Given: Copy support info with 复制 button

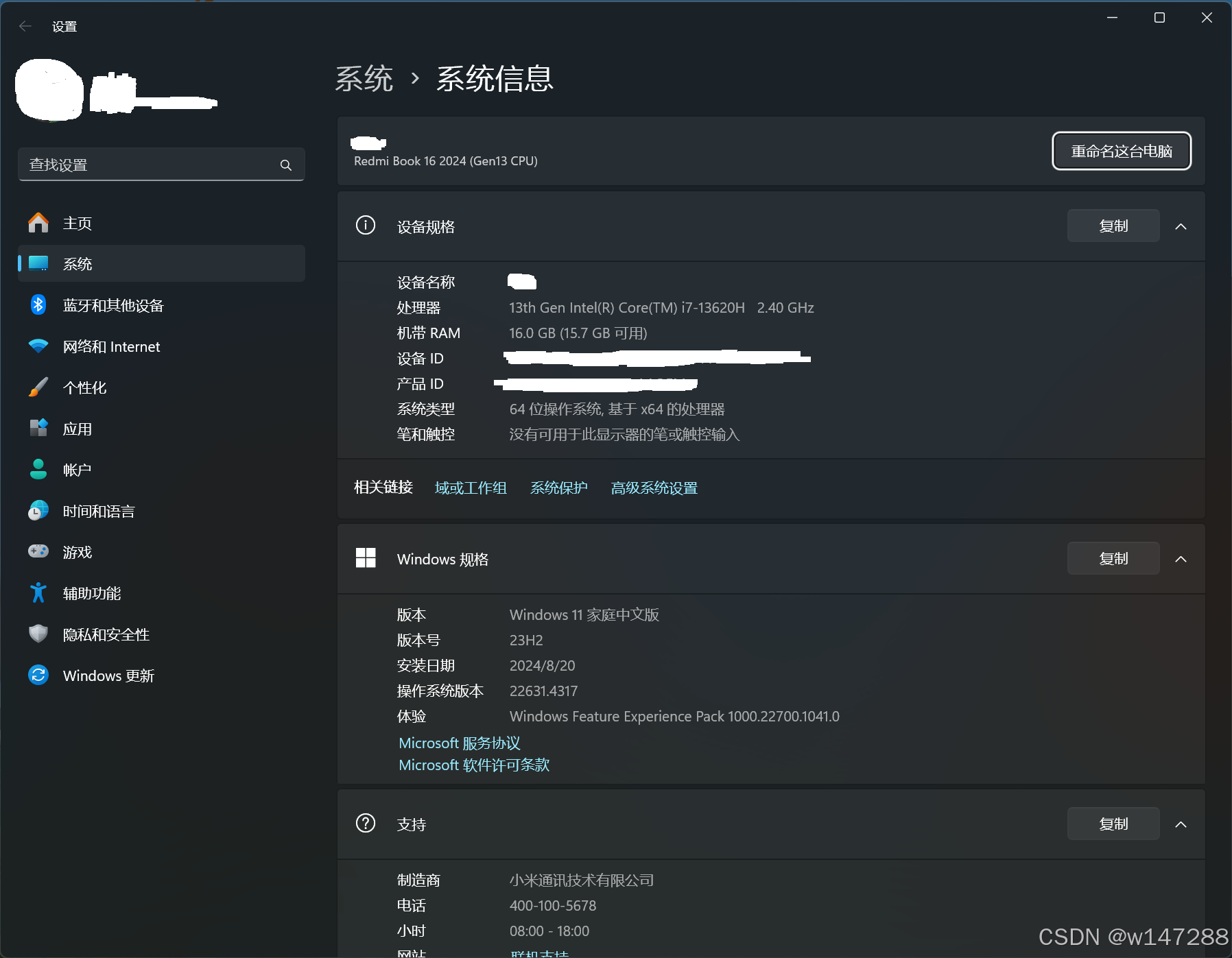Looking at the screenshot, I should click(x=1113, y=824).
